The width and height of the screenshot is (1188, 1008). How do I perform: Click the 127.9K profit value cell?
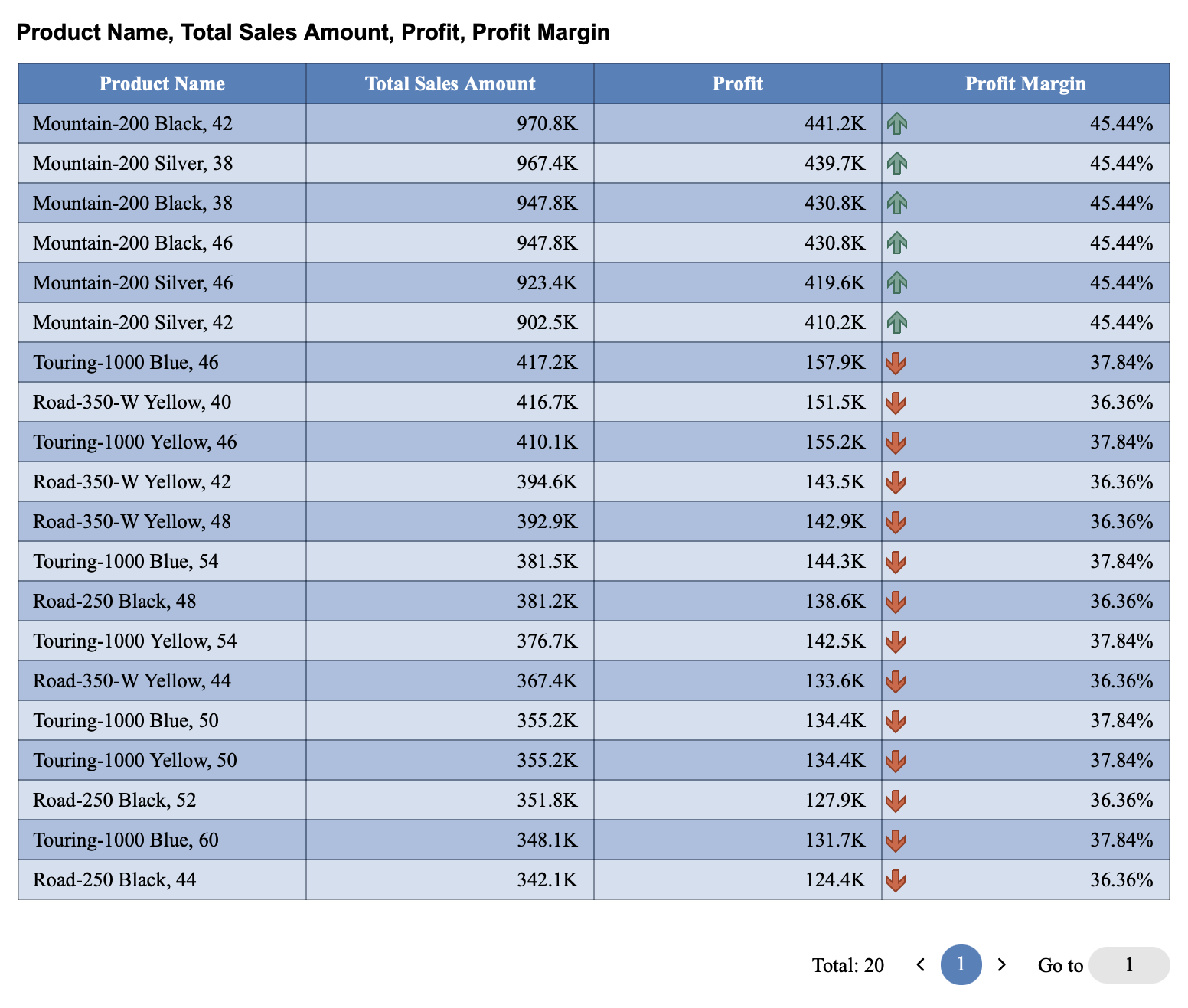[834, 801]
